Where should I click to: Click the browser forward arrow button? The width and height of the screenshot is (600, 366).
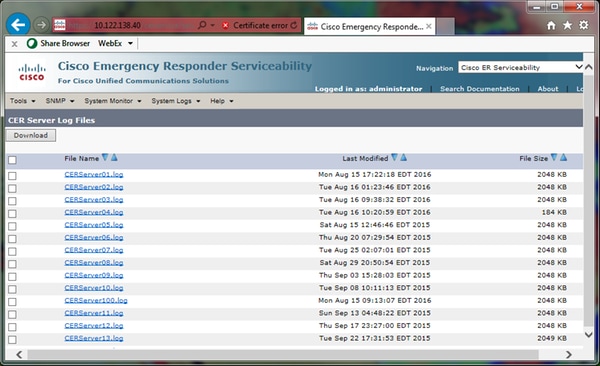pos(41,25)
